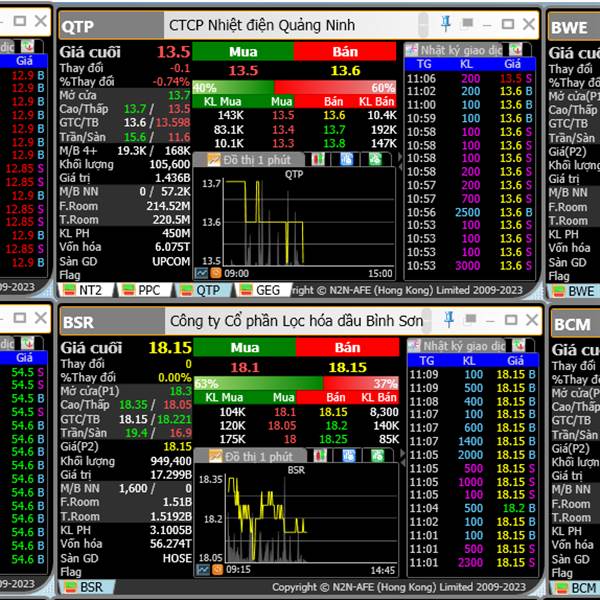This screenshot has height=600, width=600.
Task: Select BSR 11:04 trade at 18.2
Action: tap(473, 508)
